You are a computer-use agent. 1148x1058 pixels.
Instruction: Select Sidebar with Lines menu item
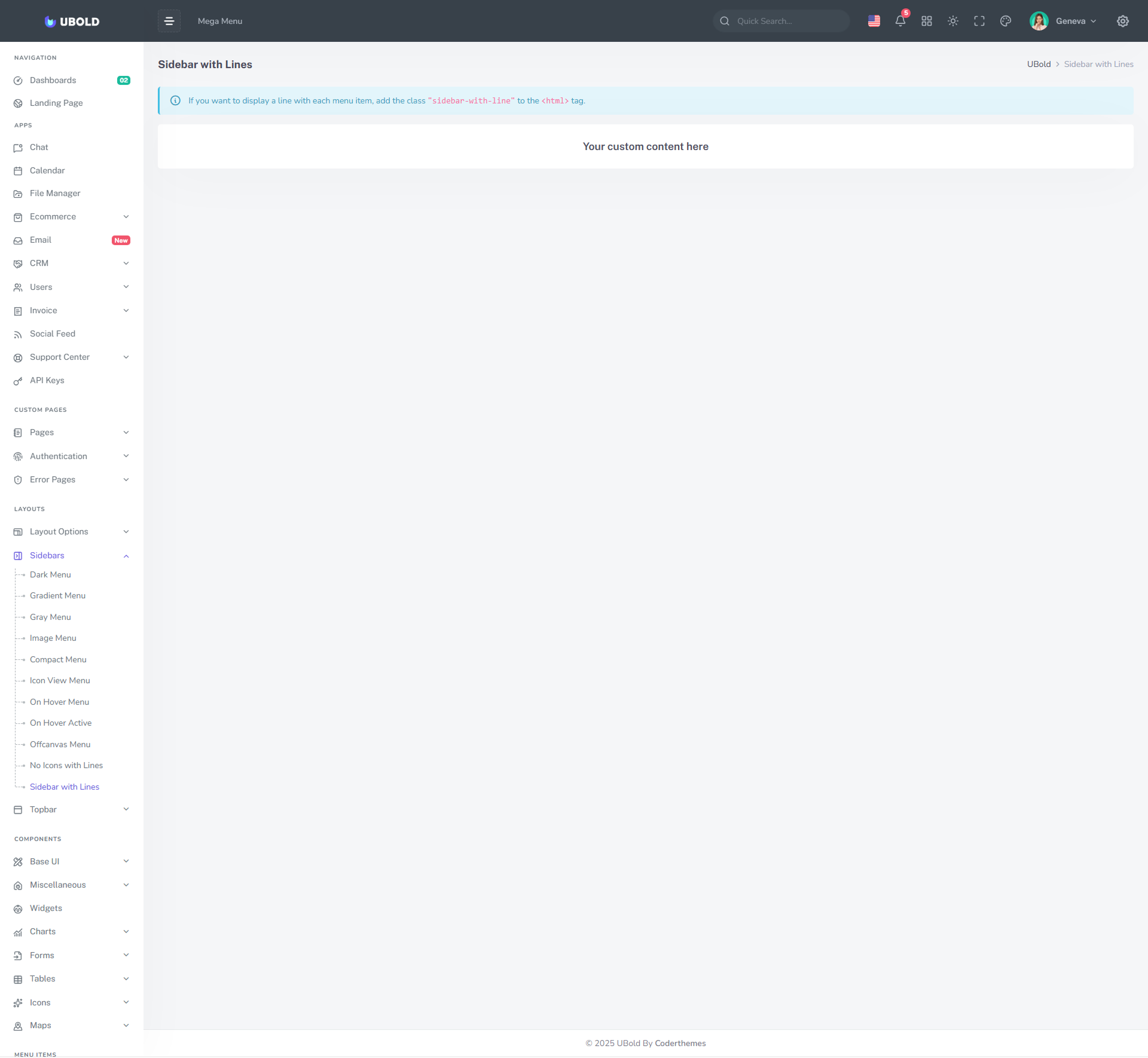[x=65, y=787]
